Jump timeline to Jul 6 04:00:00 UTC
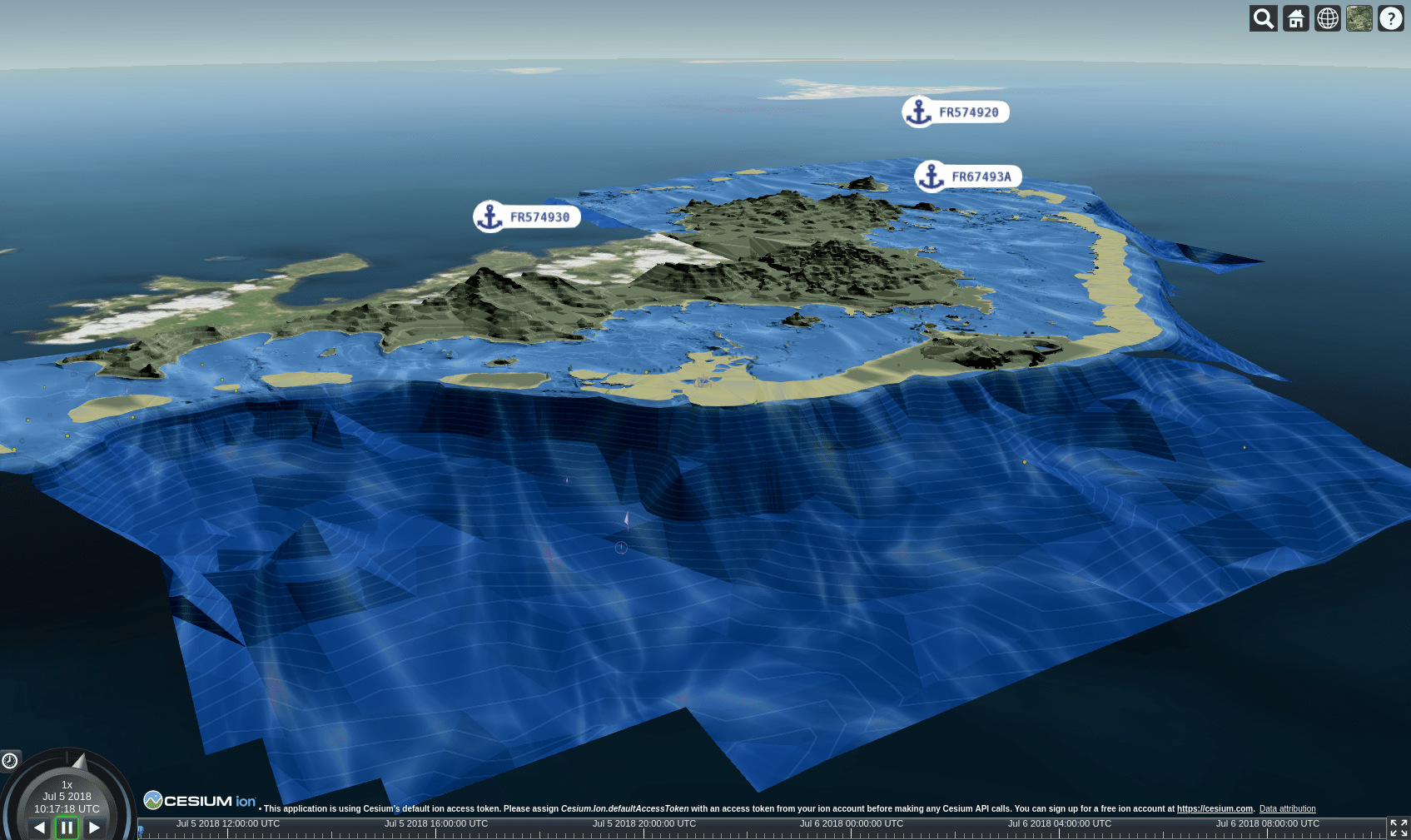1411x840 pixels. (1059, 831)
